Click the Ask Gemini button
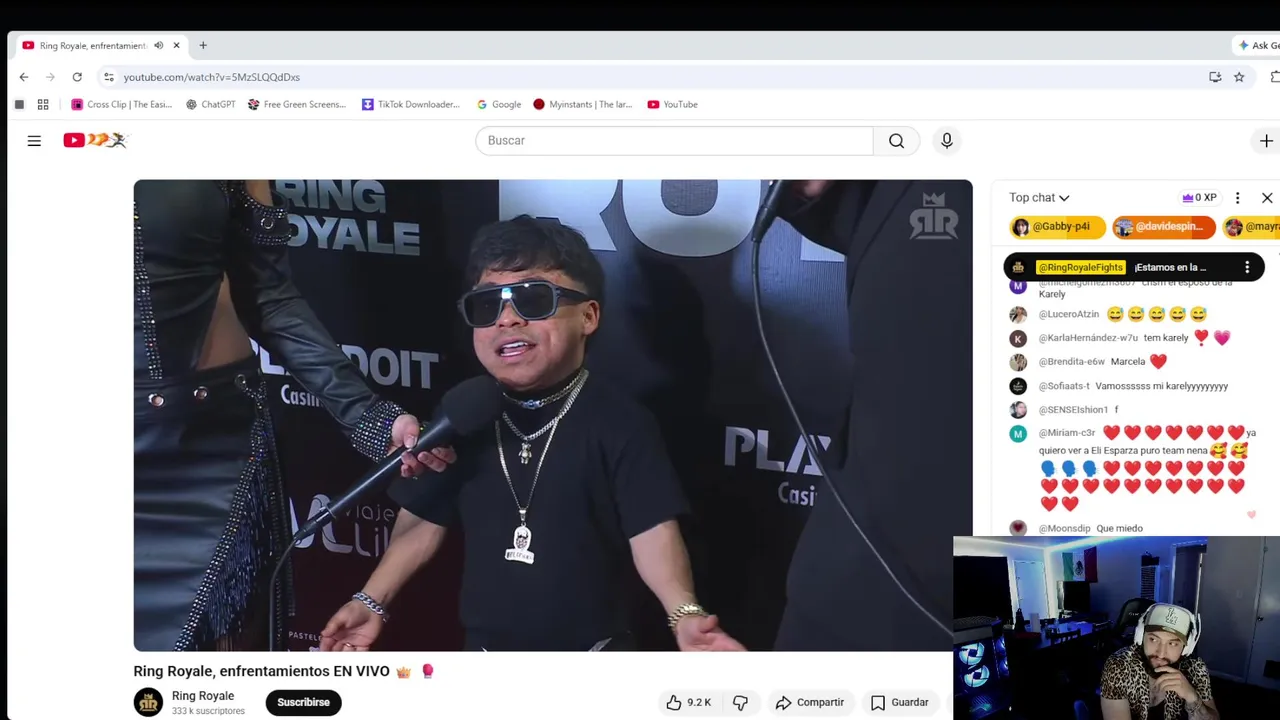1280x720 pixels. [x=1259, y=45]
